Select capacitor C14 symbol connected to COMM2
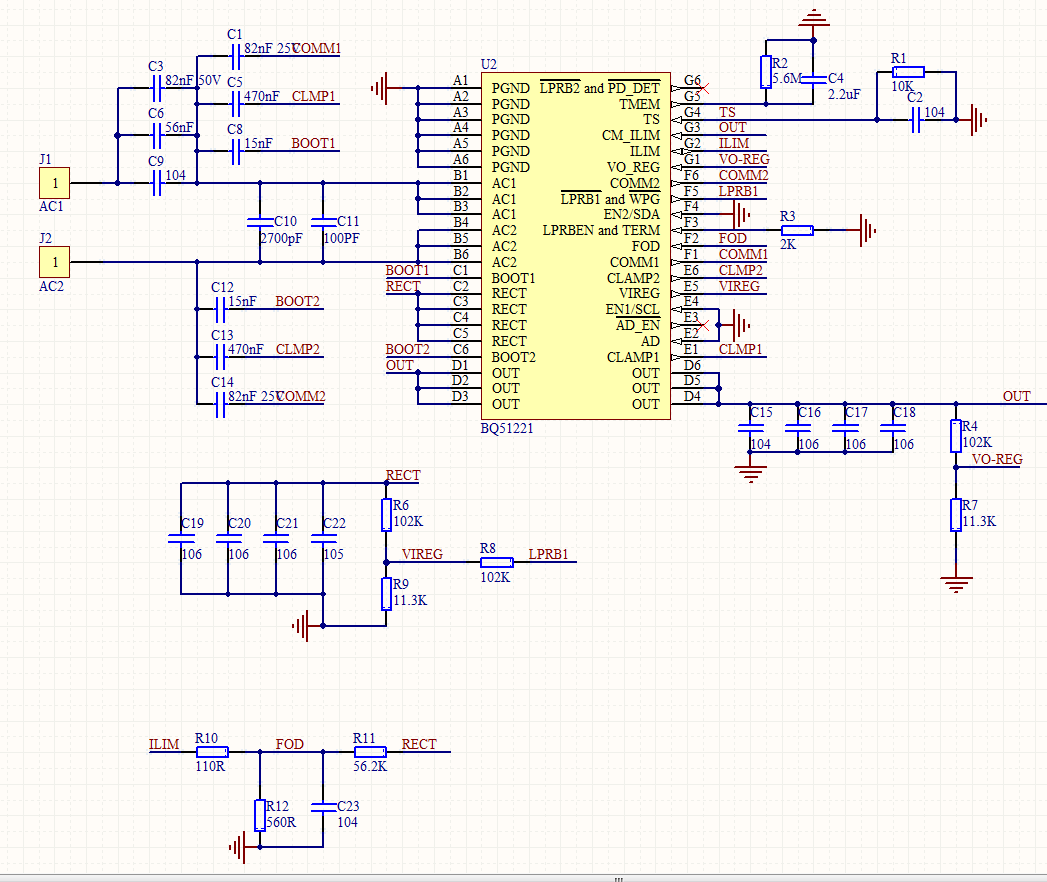Screen dimensions: 1047x882 tap(220, 404)
